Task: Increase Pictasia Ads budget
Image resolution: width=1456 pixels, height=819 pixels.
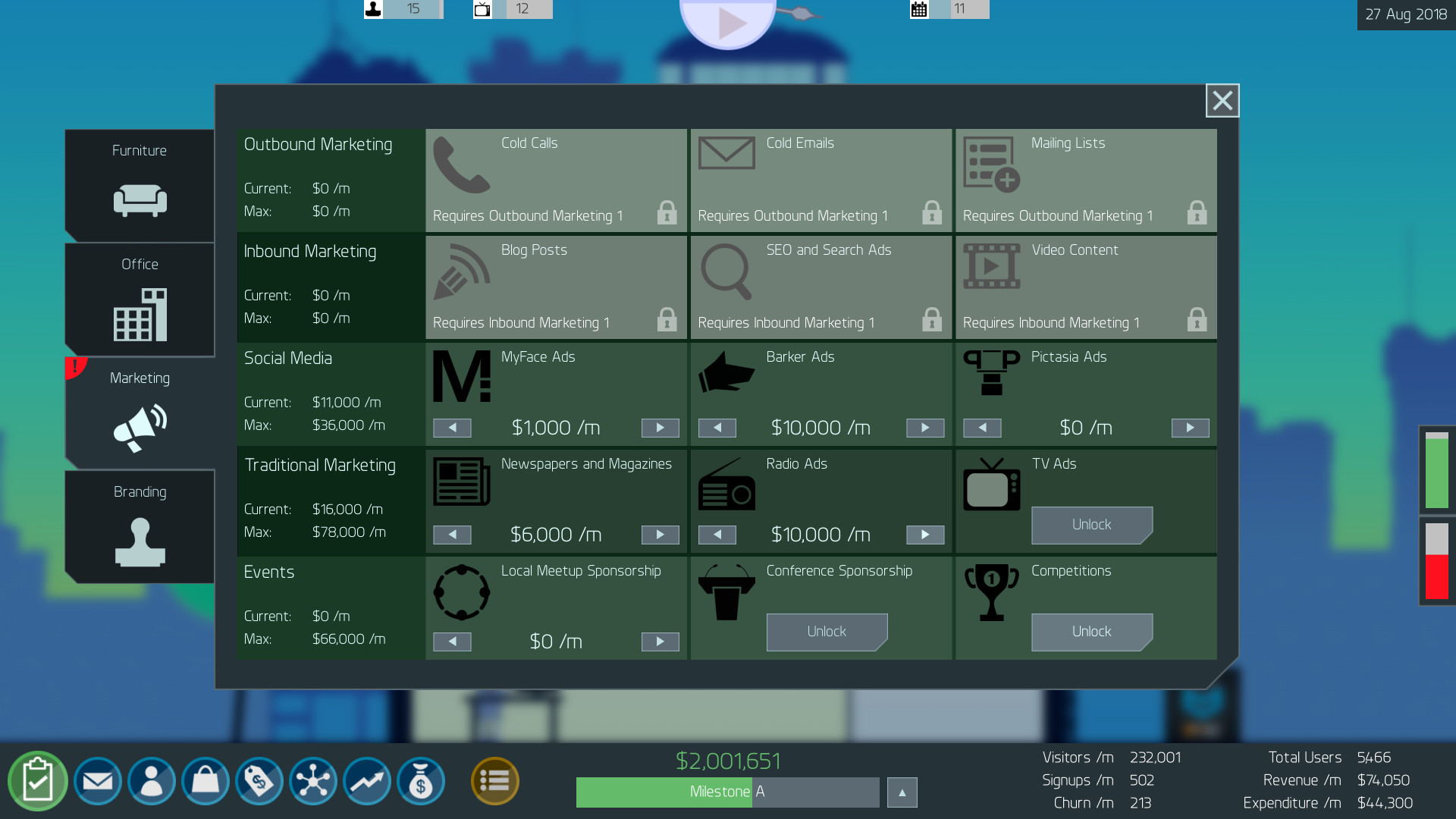Action: pos(1191,428)
